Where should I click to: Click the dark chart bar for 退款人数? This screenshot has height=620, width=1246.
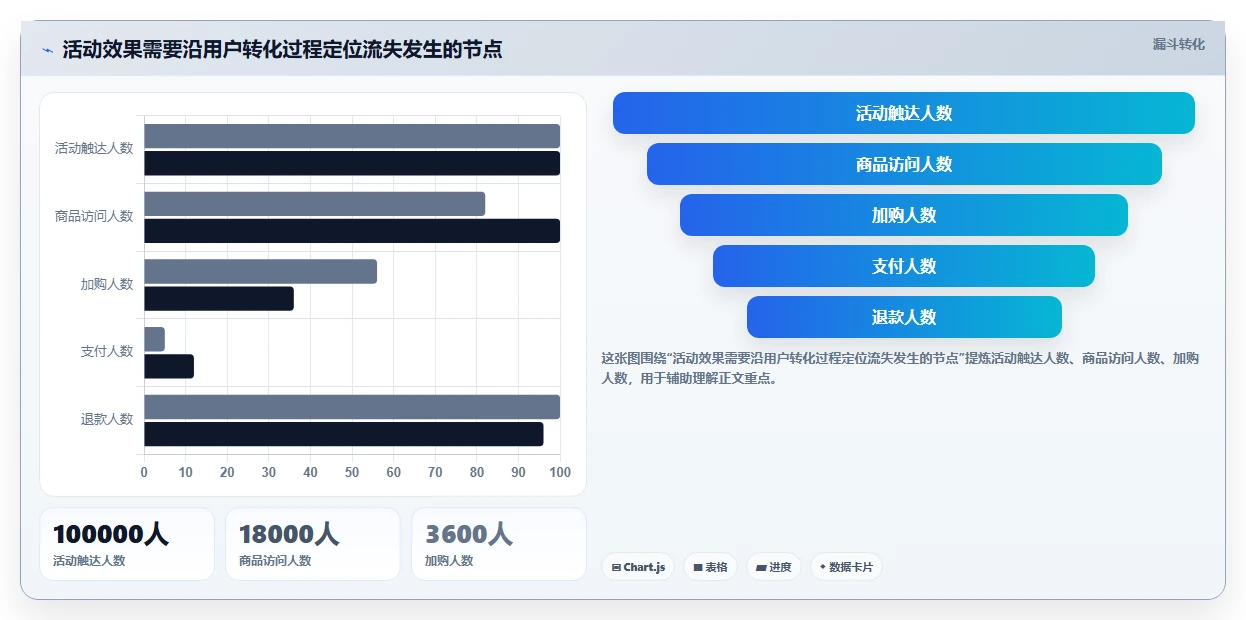point(344,434)
